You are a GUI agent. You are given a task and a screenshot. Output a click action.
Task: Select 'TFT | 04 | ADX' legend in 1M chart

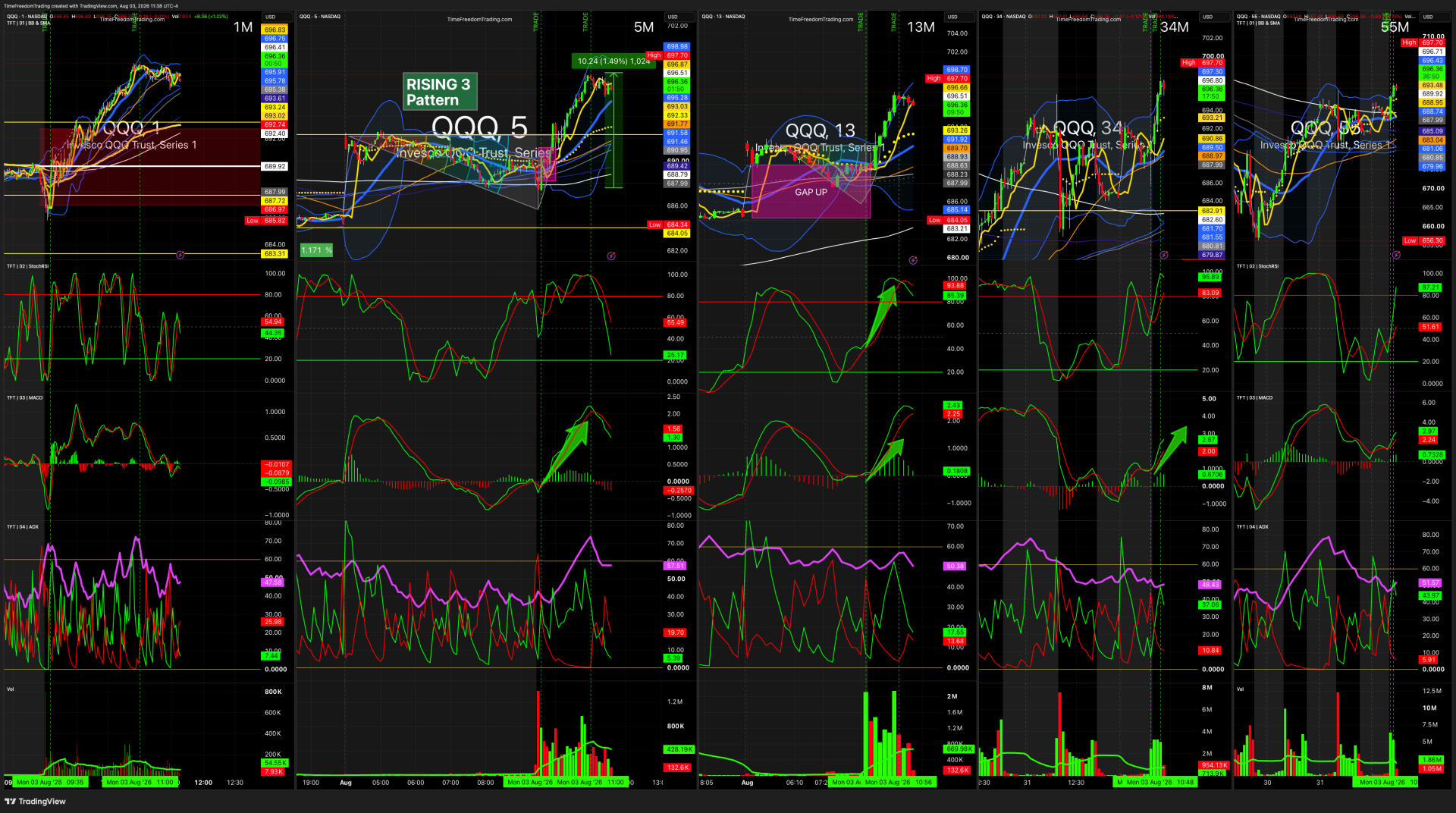(x=23, y=526)
